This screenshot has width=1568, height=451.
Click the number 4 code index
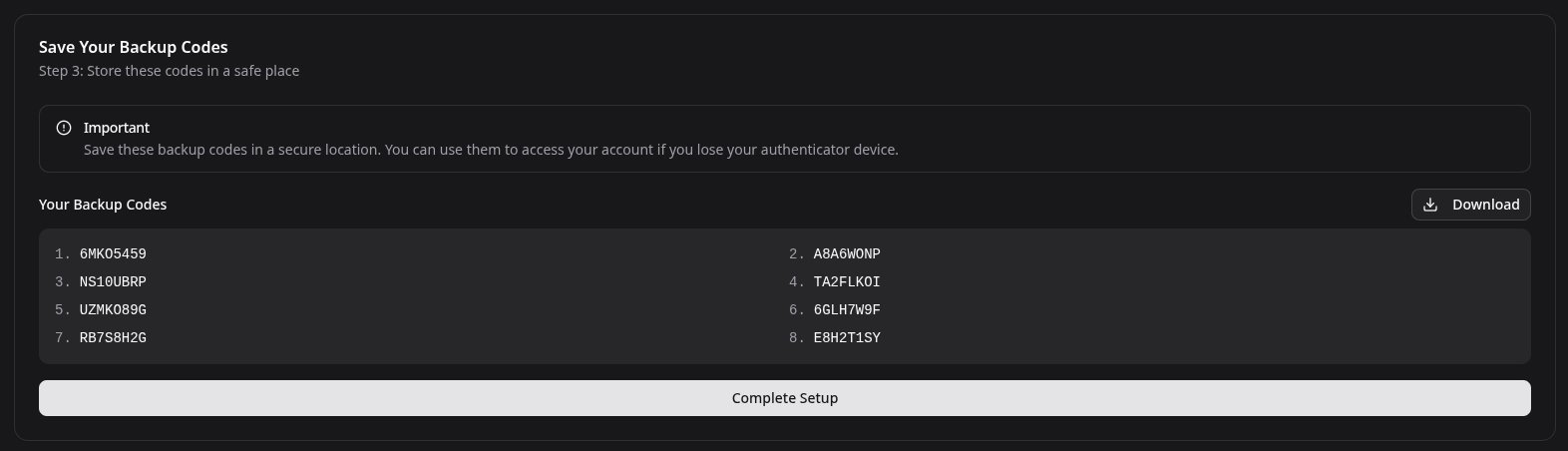[797, 282]
